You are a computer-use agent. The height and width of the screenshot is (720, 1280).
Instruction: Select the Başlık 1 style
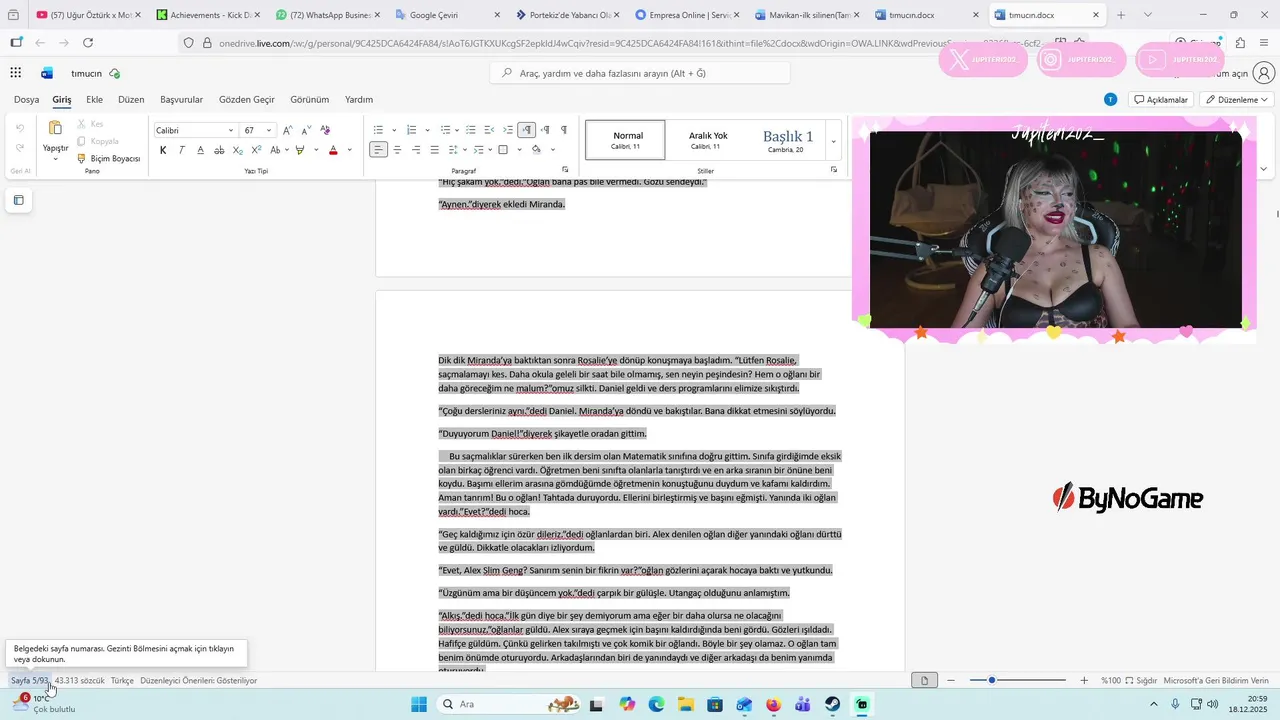coord(787,140)
